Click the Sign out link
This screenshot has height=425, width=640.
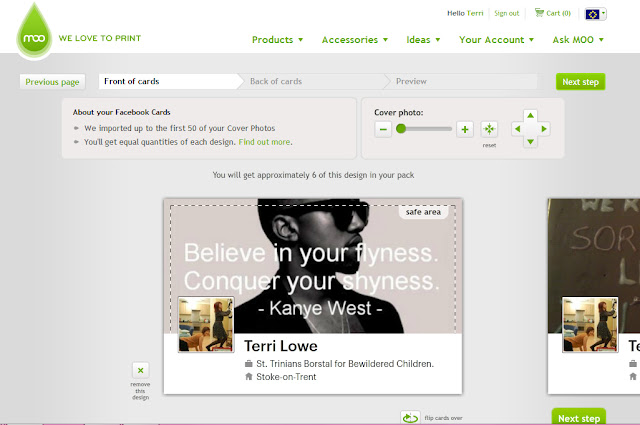pos(507,13)
